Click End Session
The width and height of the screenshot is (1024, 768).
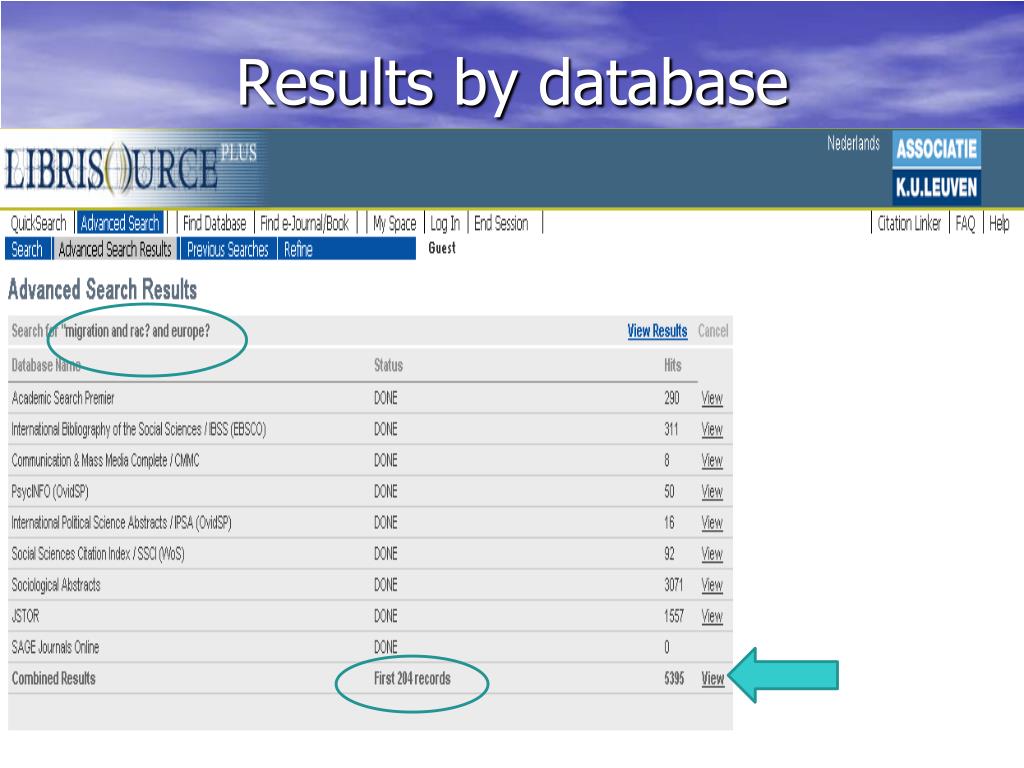(501, 223)
